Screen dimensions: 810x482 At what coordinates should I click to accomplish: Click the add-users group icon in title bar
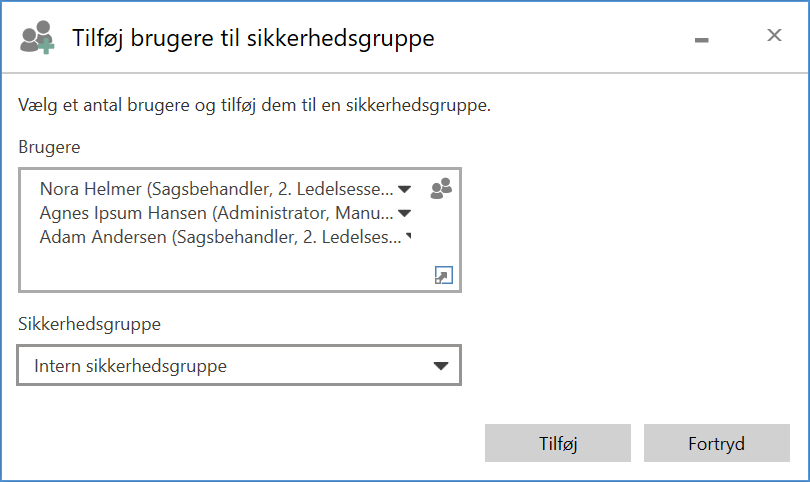pos(38,38)
